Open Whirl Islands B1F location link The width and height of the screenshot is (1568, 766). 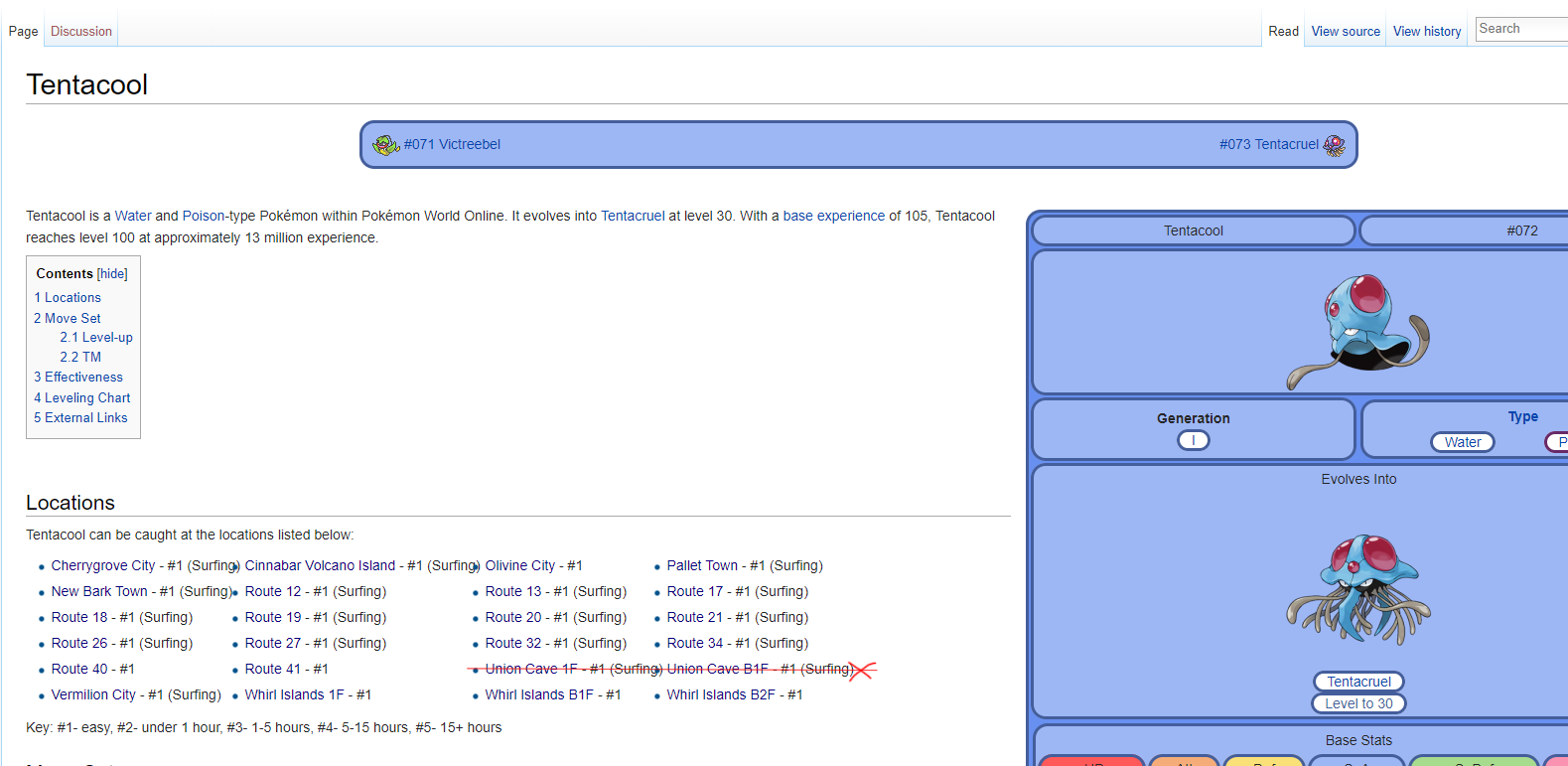539,694
